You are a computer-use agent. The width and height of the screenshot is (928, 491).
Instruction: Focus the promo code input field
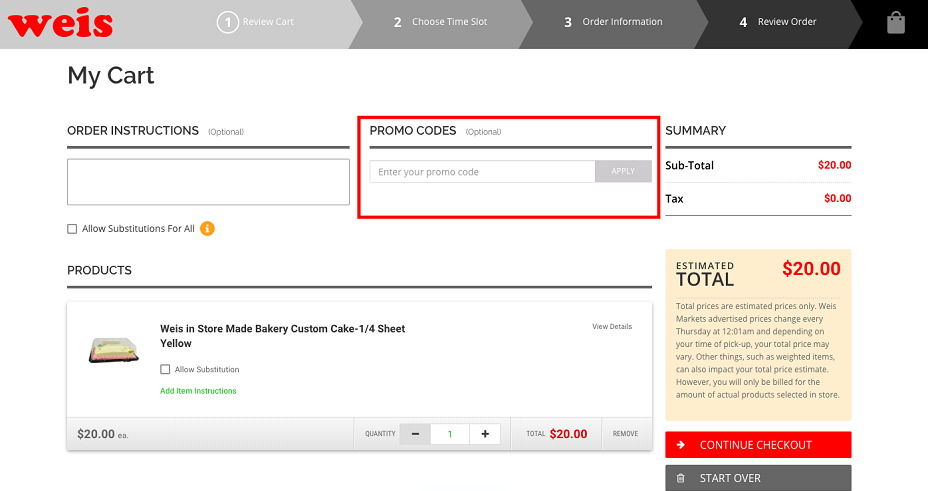[x=482, y=172]
